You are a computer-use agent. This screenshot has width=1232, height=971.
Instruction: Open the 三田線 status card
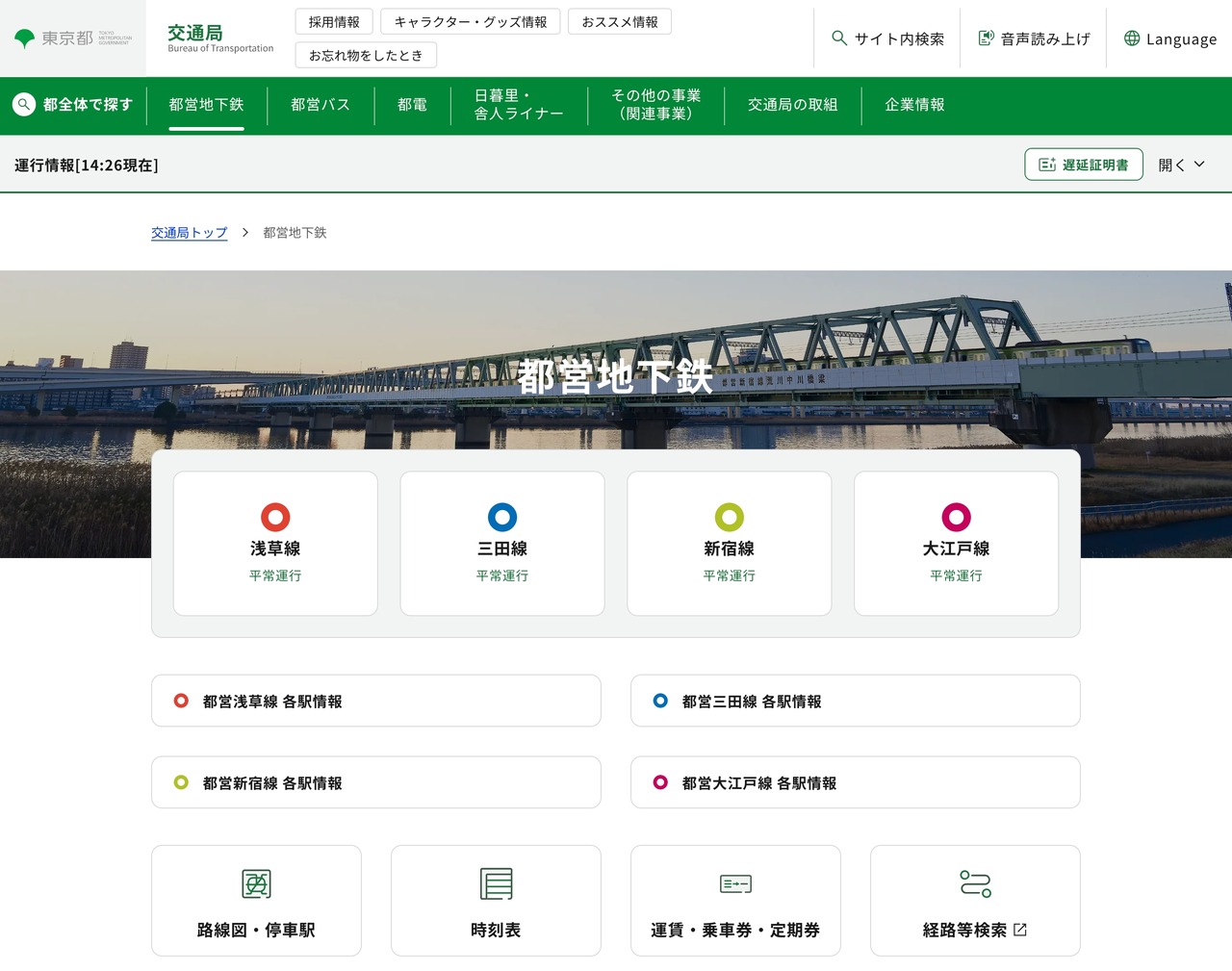(502, 544)
